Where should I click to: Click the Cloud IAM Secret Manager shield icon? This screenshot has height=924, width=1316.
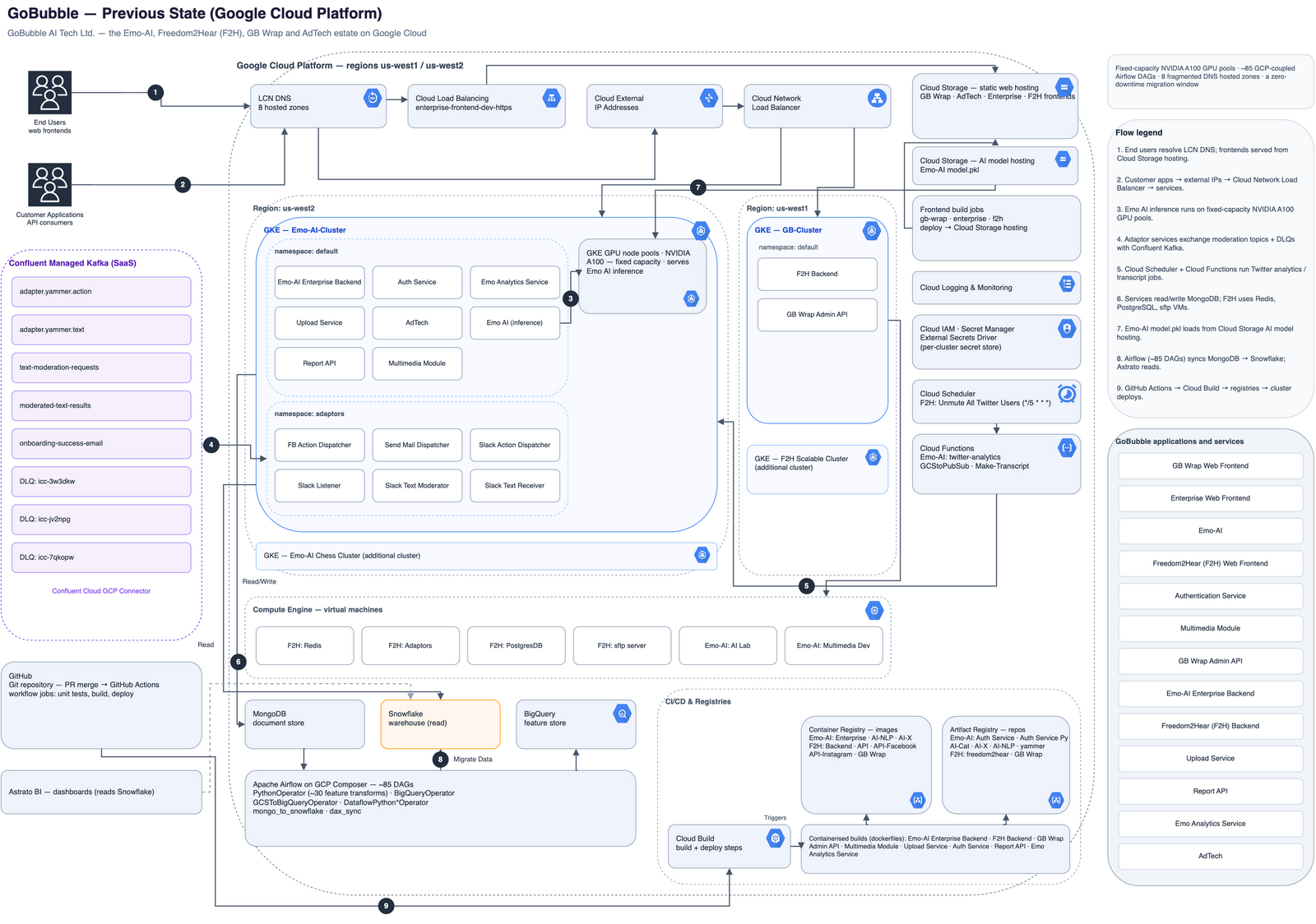click(1067, 329)
